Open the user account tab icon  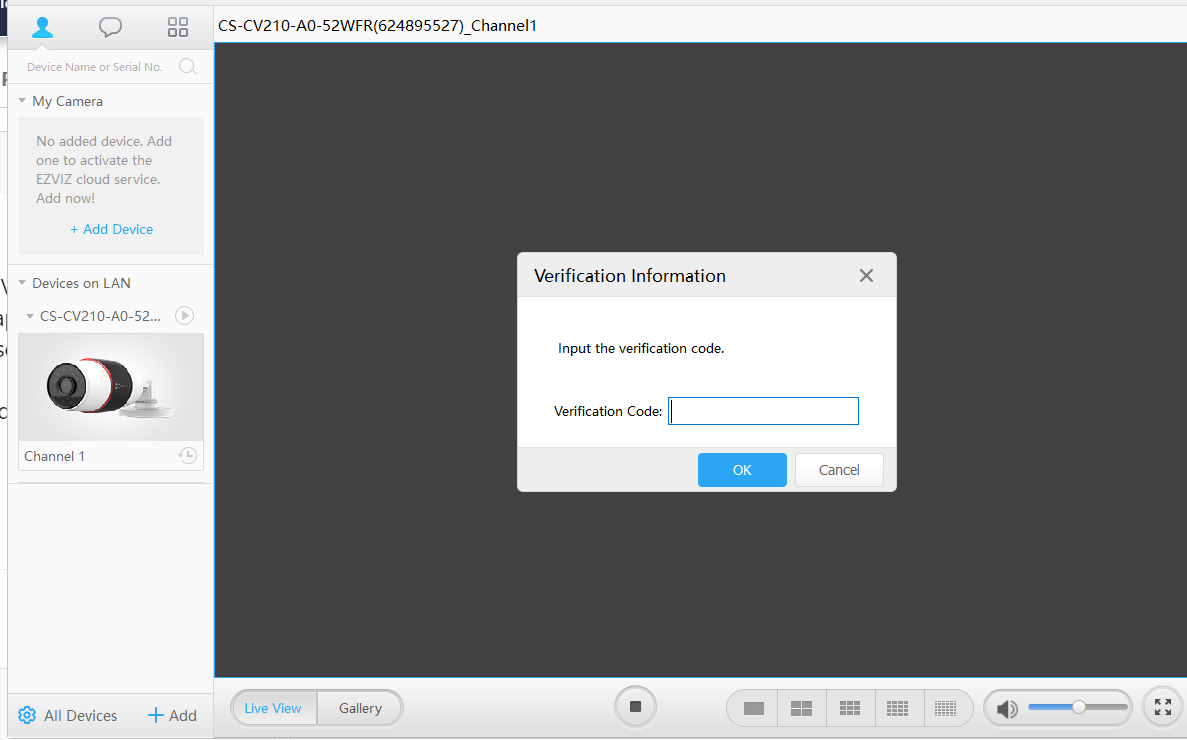(x=42, y=27)
